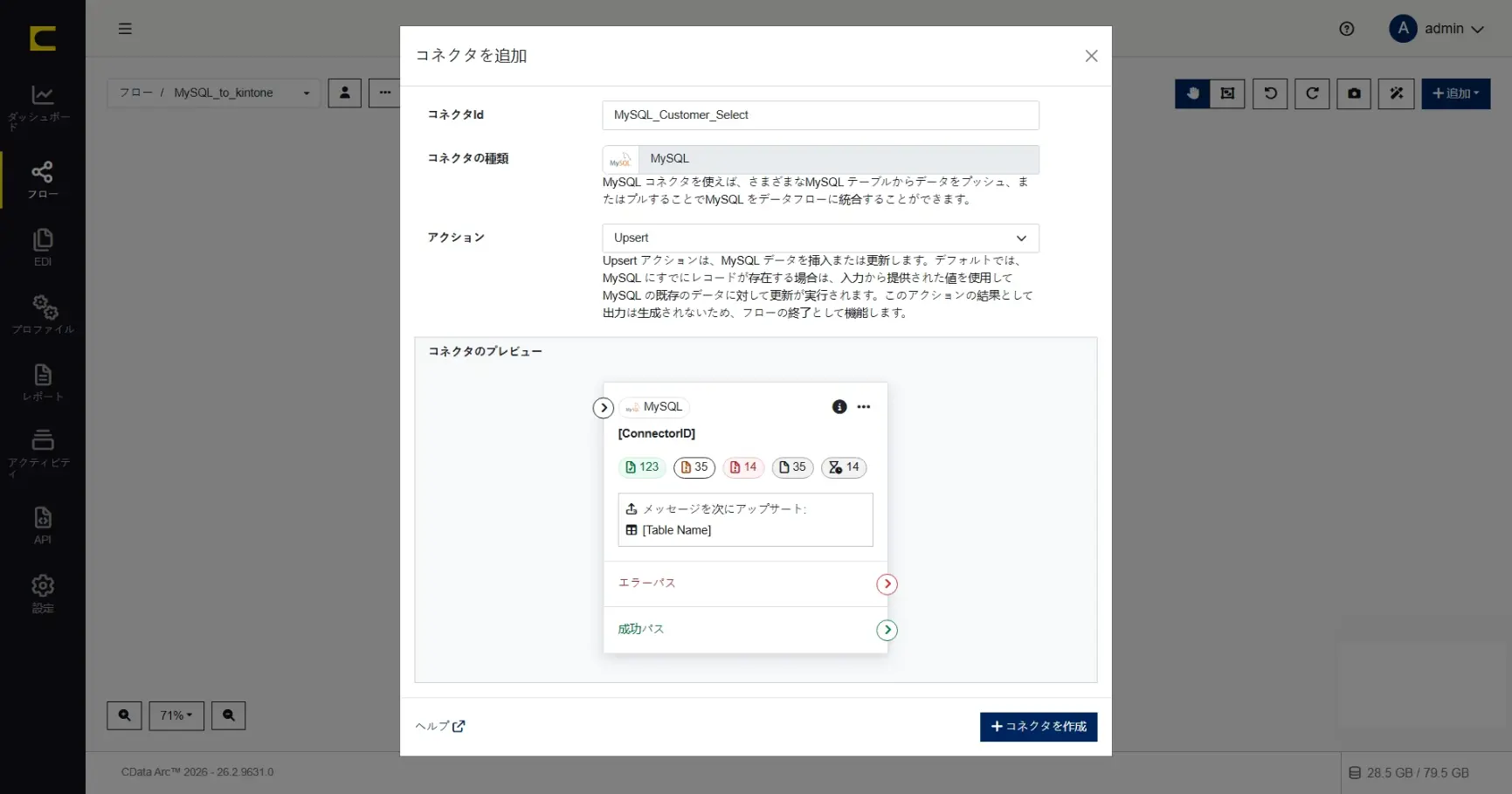Open the レポート sidebar section
1512x794 pixels.
(43, 383)
